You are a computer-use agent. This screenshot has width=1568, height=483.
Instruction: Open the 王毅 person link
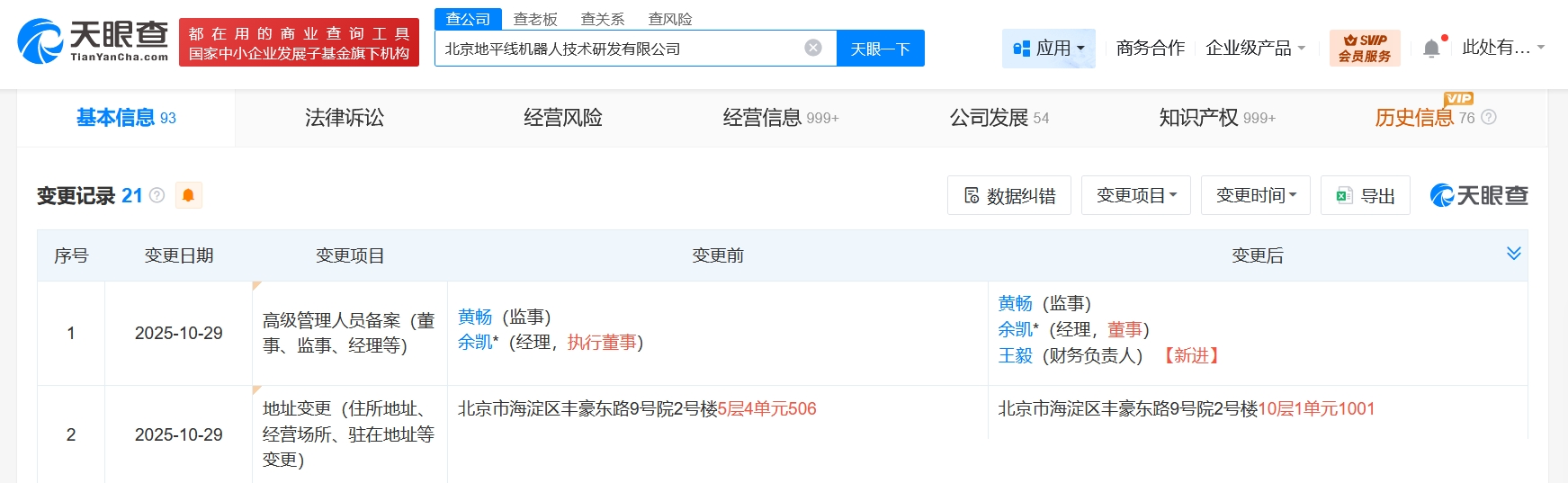1015,356
